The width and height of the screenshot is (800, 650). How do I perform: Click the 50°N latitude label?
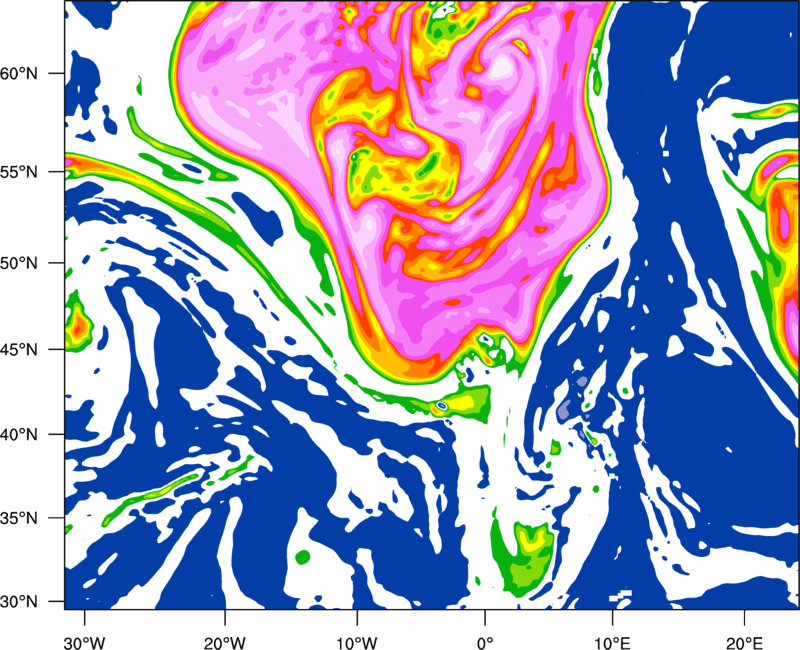pyautogui.click(x=19, y=264)
